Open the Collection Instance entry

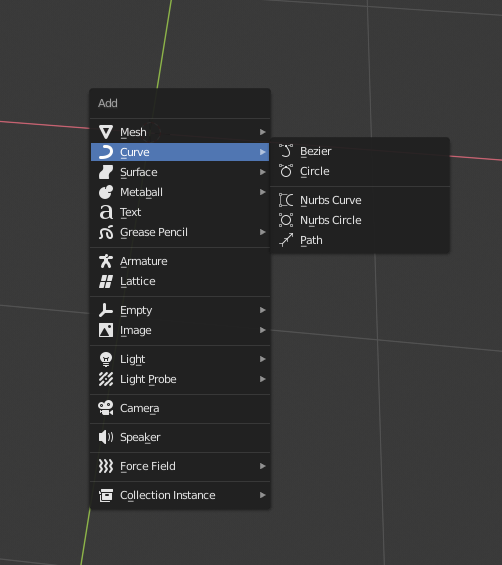click(x=180, y=495)
